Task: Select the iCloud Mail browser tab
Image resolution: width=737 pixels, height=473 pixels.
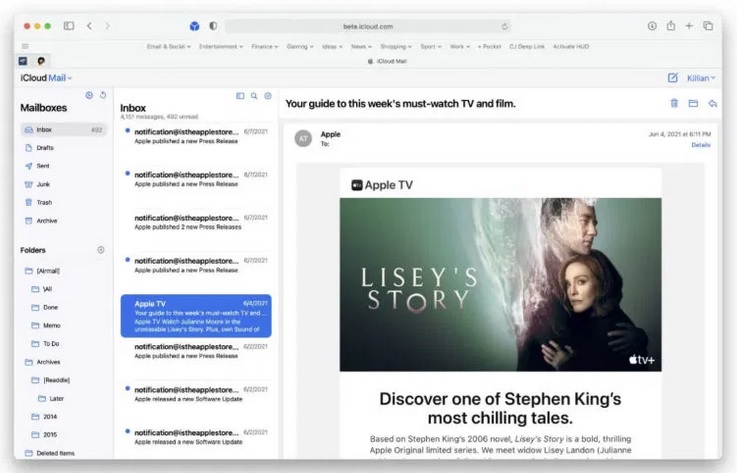Action: point(387,61)
